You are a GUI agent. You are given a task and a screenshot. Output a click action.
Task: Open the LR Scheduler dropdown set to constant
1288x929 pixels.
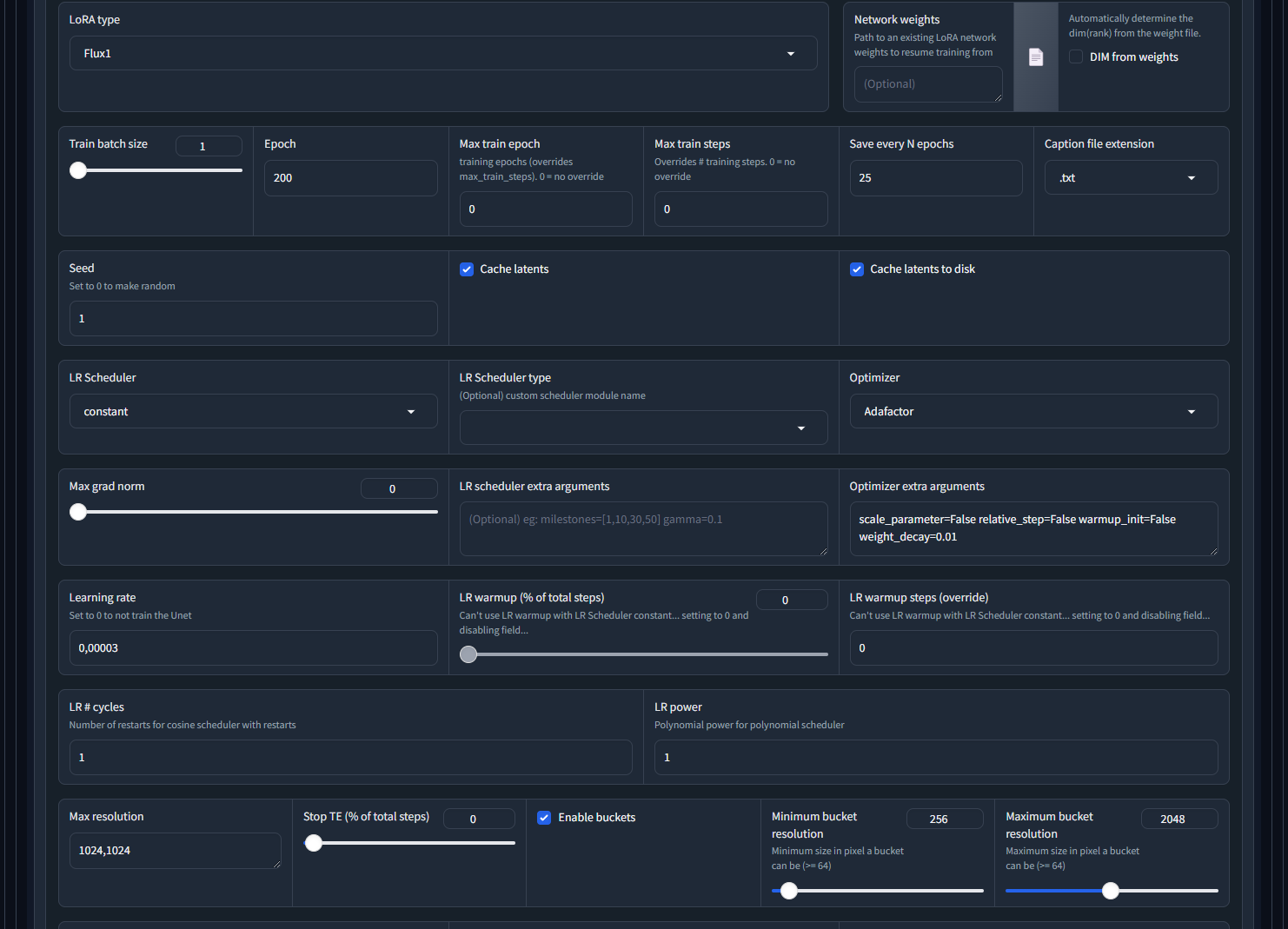(253, 411)
